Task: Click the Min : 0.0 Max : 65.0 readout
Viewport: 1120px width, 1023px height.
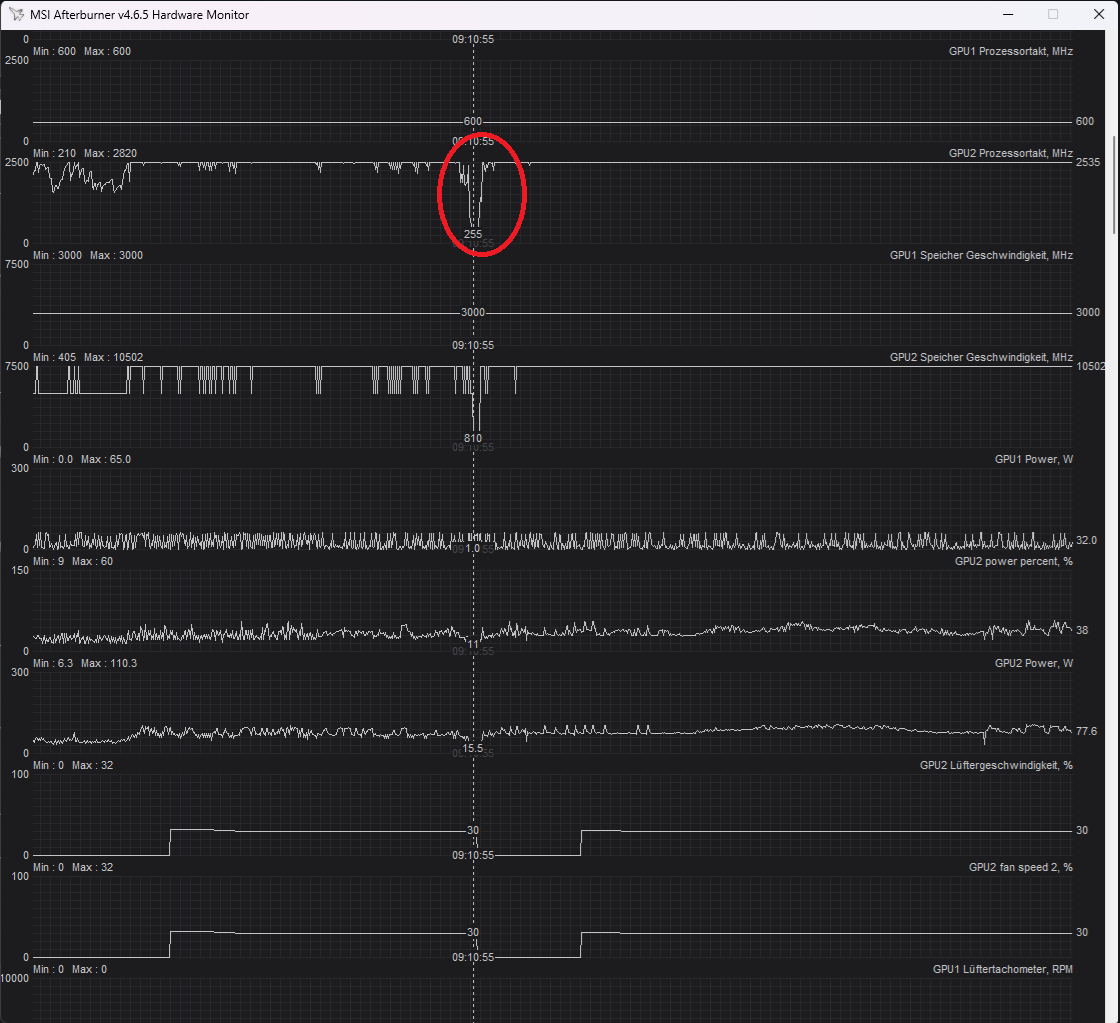Action: point(82,459)
